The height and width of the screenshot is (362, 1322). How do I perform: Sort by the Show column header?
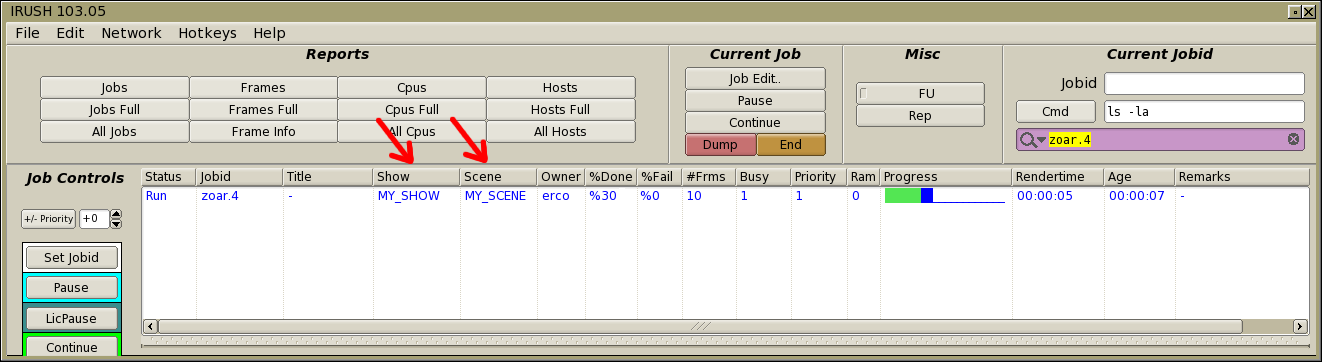(x=416, y=177)
